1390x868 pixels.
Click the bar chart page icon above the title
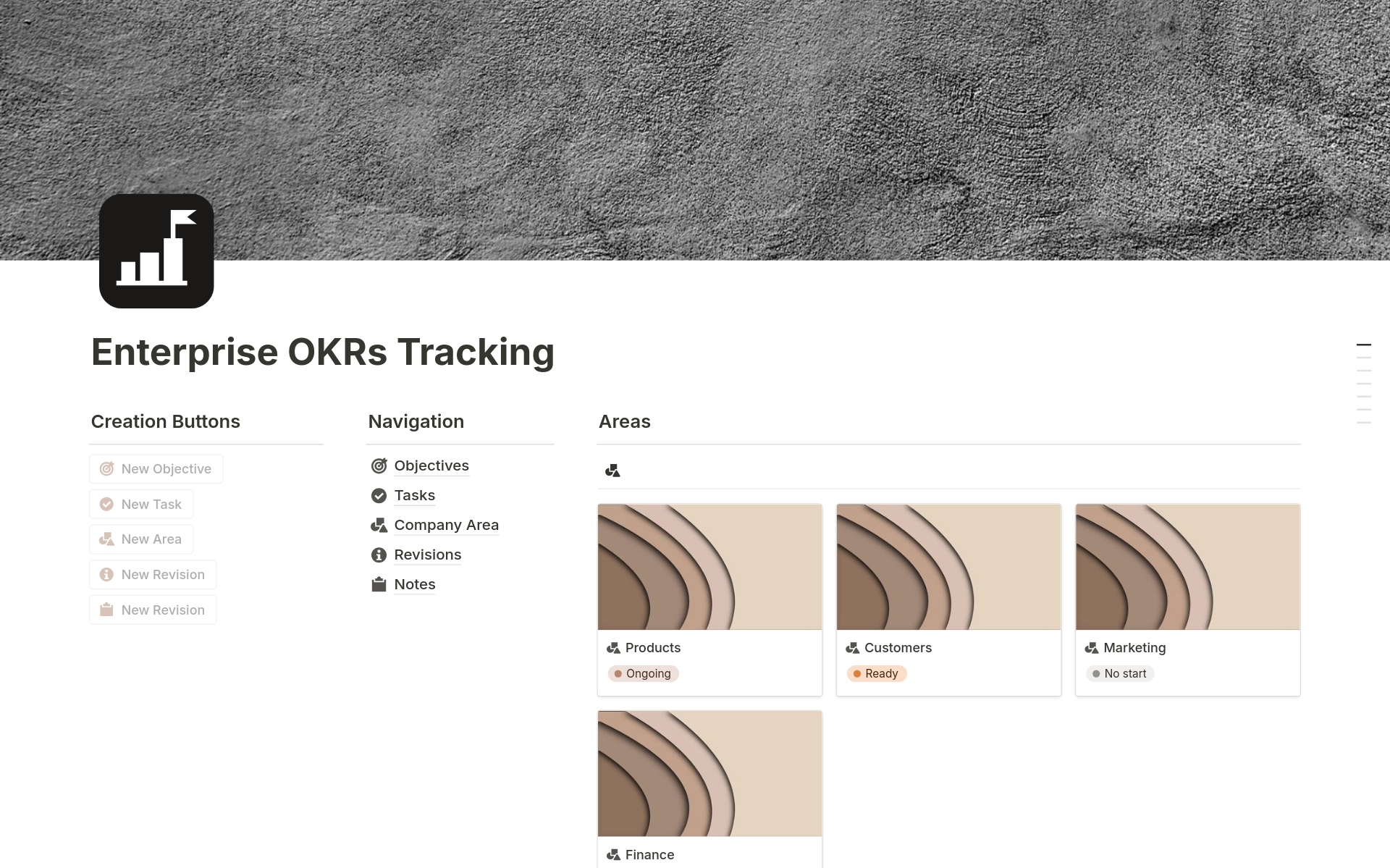click(x=156, y=250)
